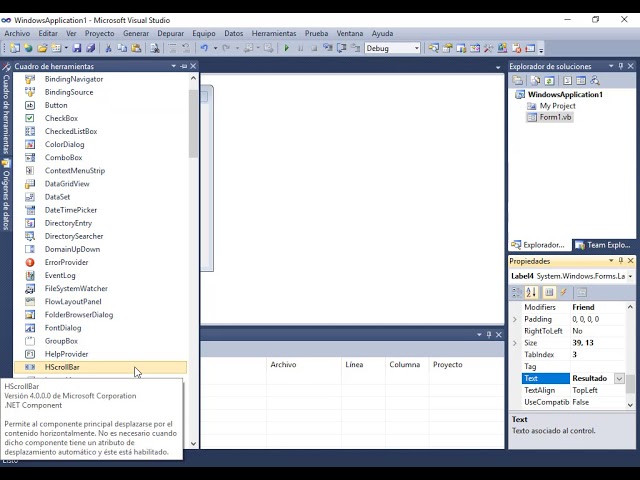Click the New Project toolbar icon

(x=15, y=48)
